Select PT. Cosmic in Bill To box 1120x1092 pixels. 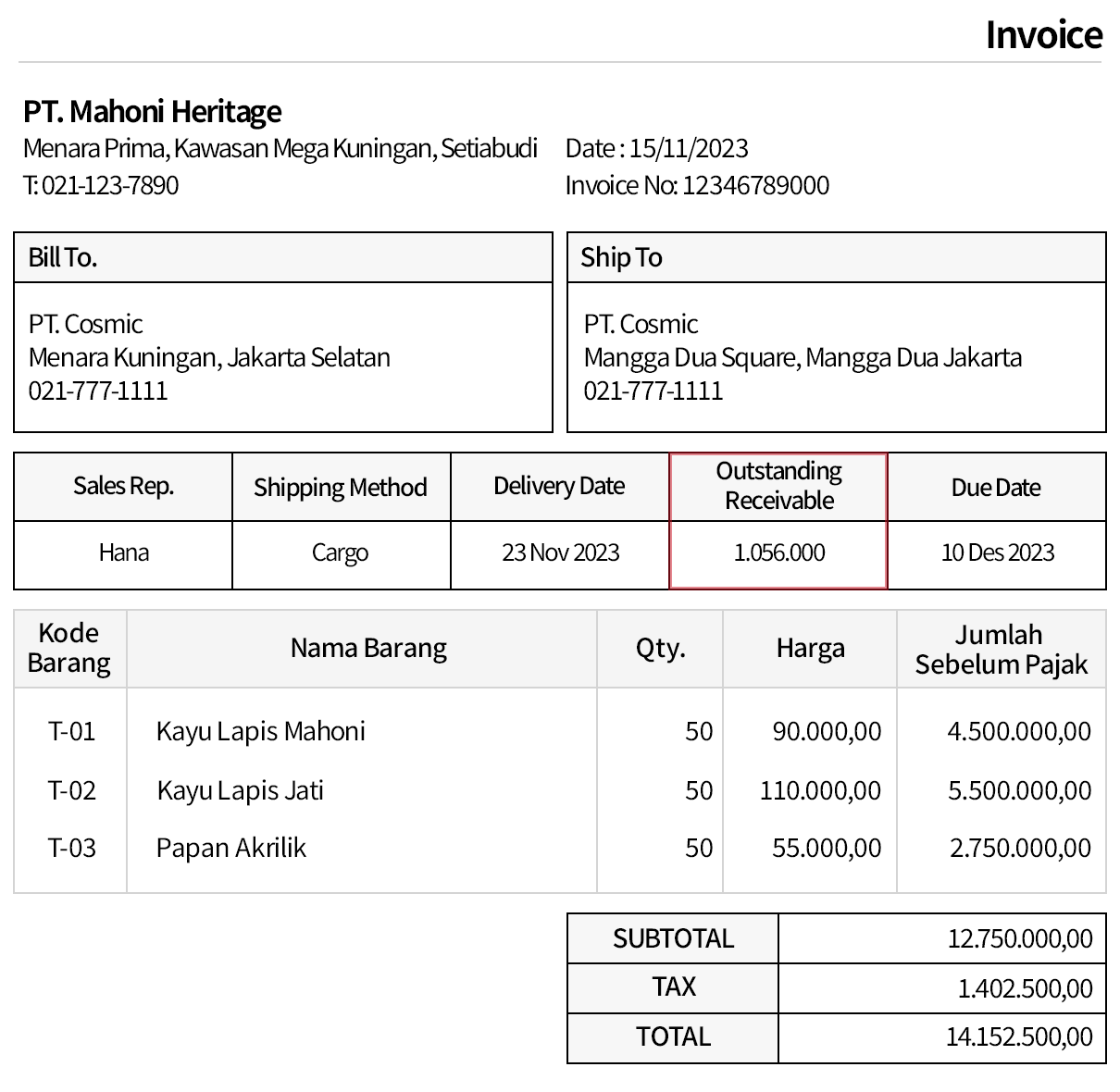click(85, 323)
